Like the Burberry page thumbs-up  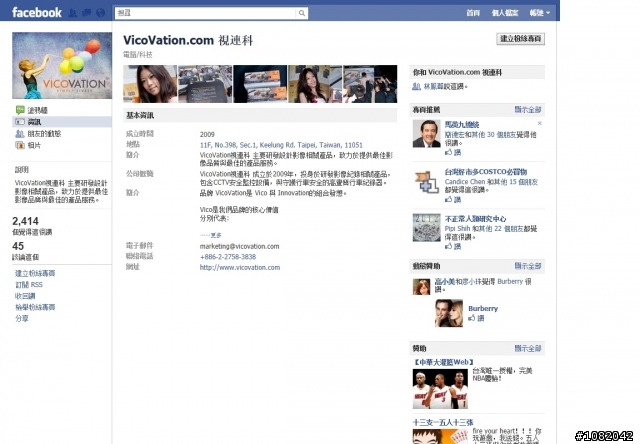[x=476, y=318]
